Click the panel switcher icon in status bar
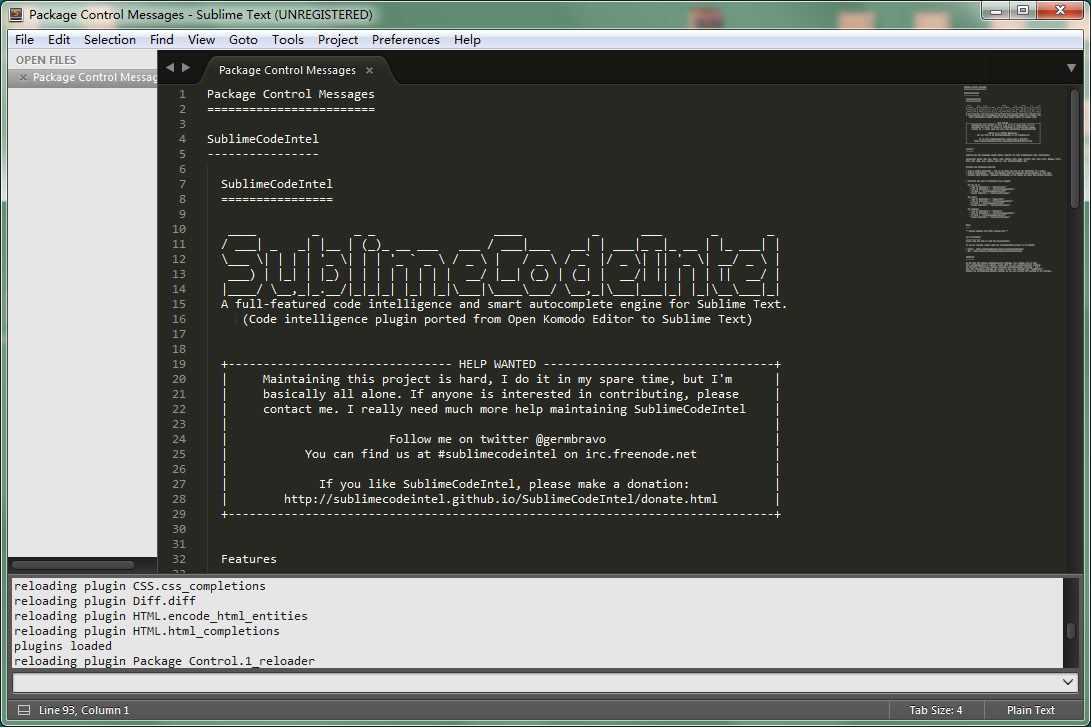The image size is (1091, 727). click(x=24, y=710)
